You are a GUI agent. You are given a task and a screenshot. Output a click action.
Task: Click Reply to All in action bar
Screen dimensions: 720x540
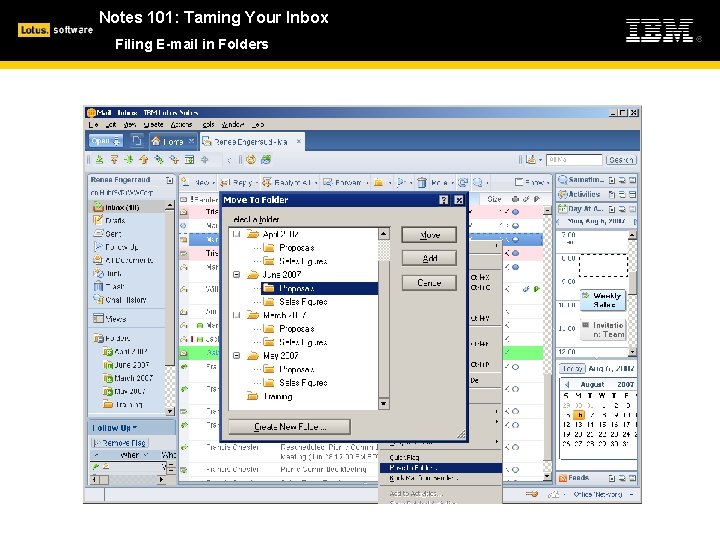tap(289, 182)
